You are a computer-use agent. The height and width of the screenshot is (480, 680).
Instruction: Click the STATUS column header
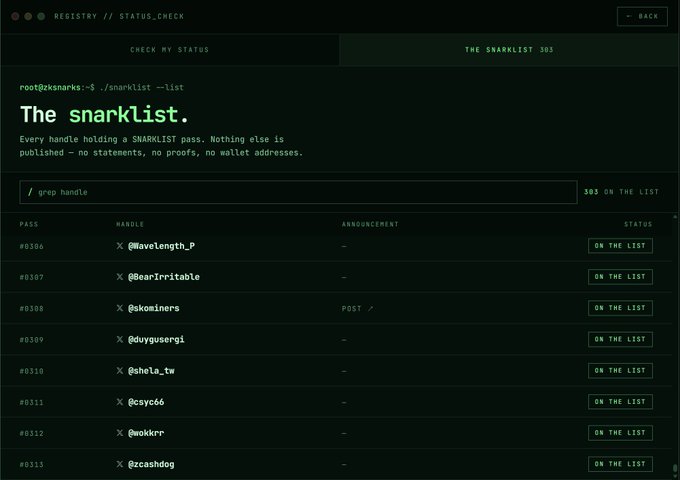(x=638, y=224)
